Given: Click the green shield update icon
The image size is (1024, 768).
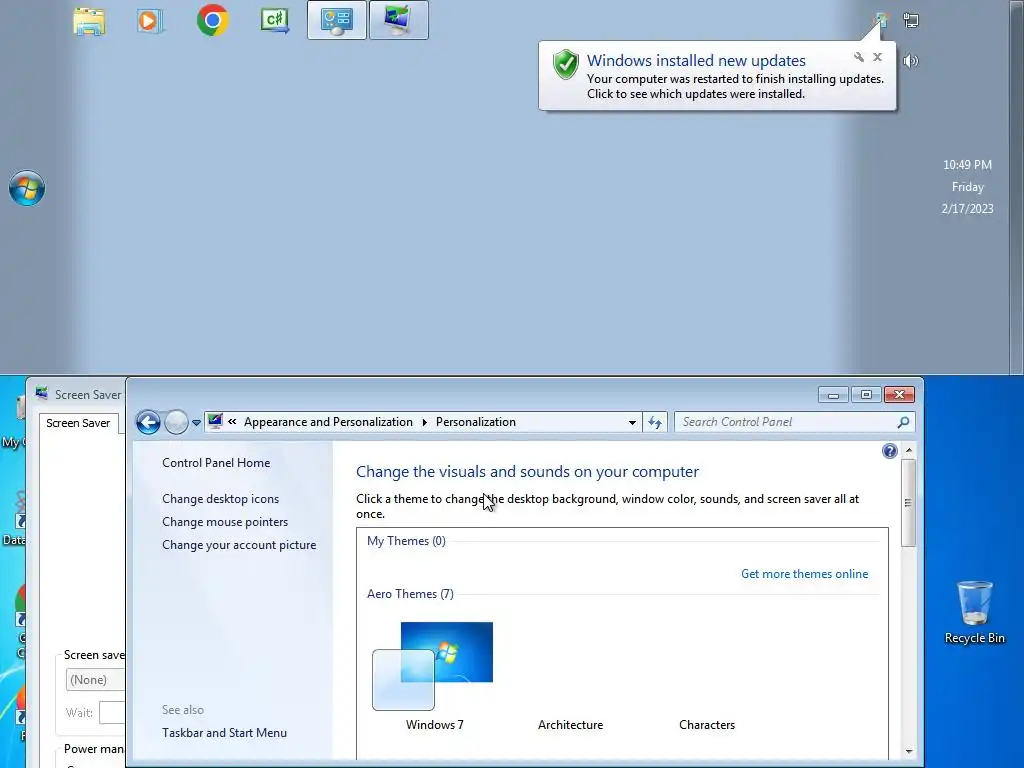Looking at the screenshot, I should click(x=566, y=64).
